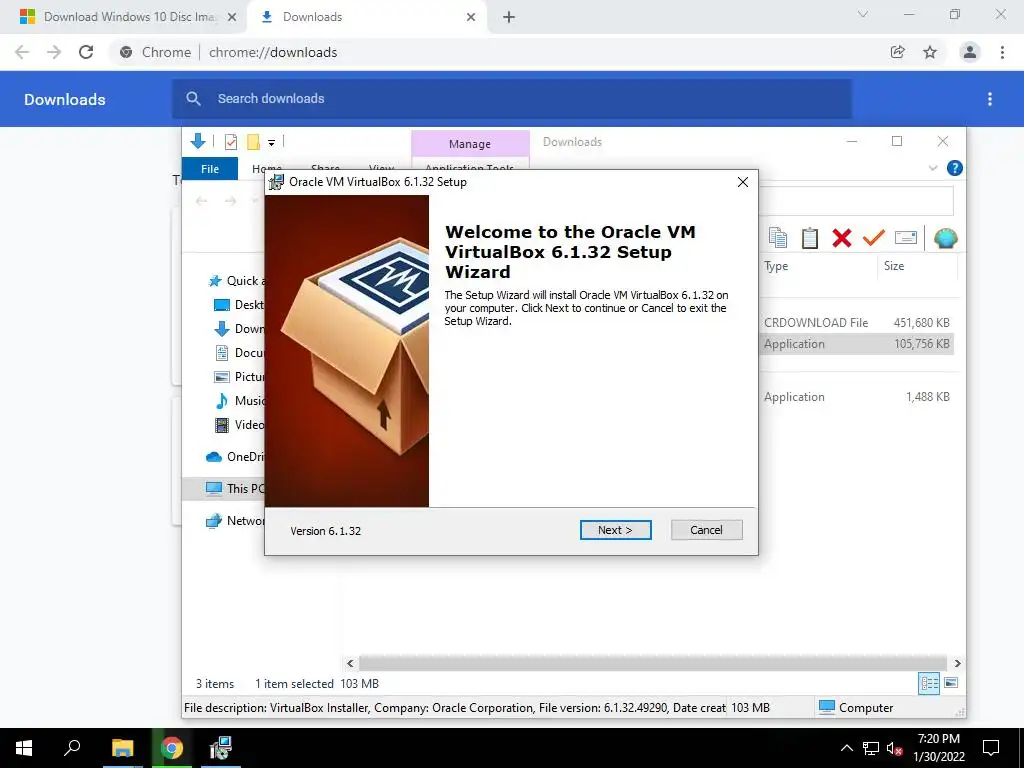Open Desktop in navigation pane
1024x768 pixels.
pyautogui.click(x=239, y=305)
